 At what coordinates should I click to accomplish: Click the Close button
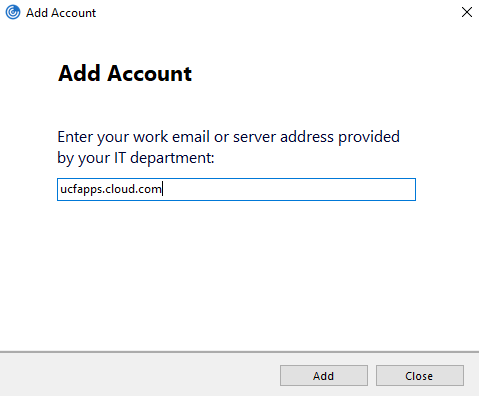tap(420, 376)
